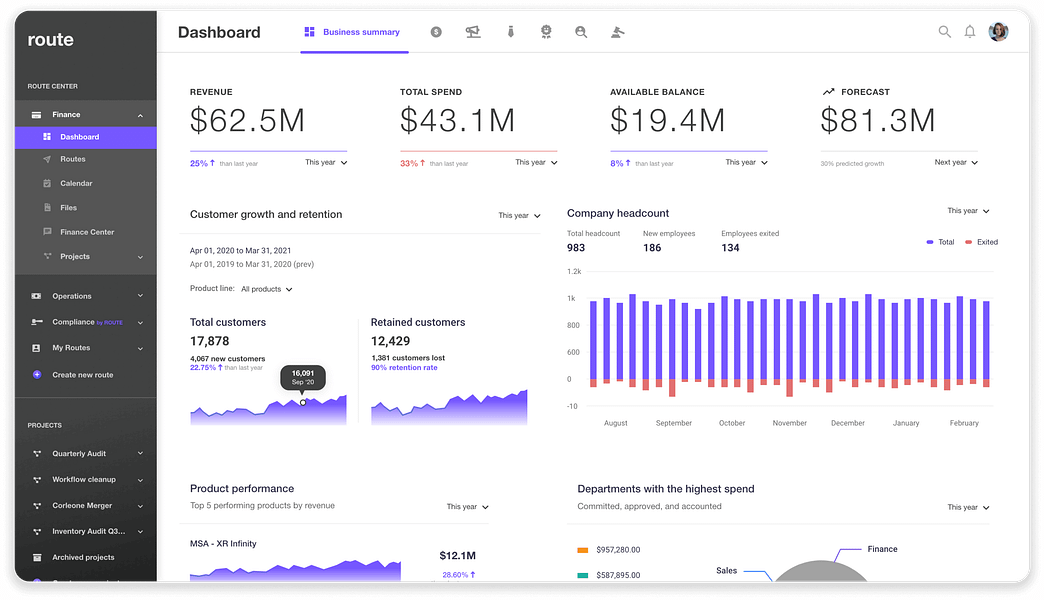Image resolution: width=1044 pixels, height=600 pixels.
Task: Open the Available Balance This year dropdown
Action: pyautogui.click(x=746, y=162)
